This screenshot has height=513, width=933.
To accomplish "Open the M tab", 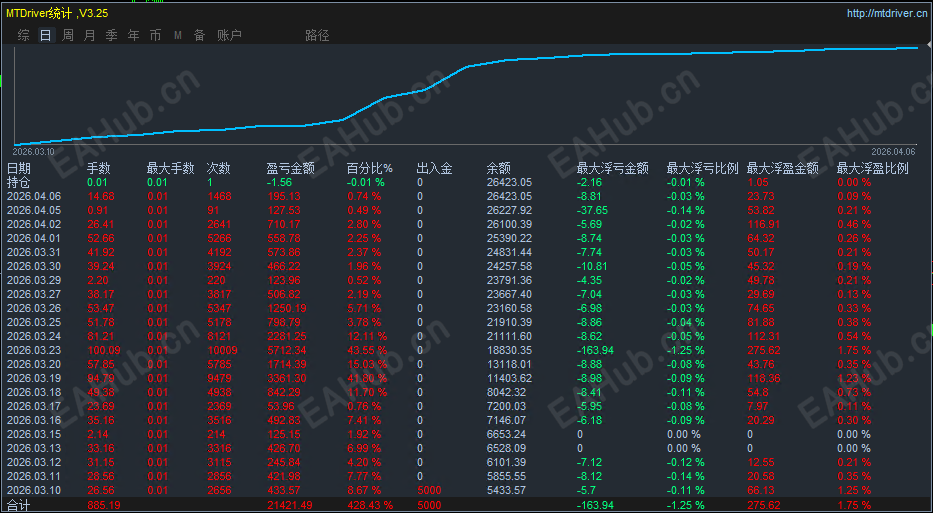I will (177, 36).
